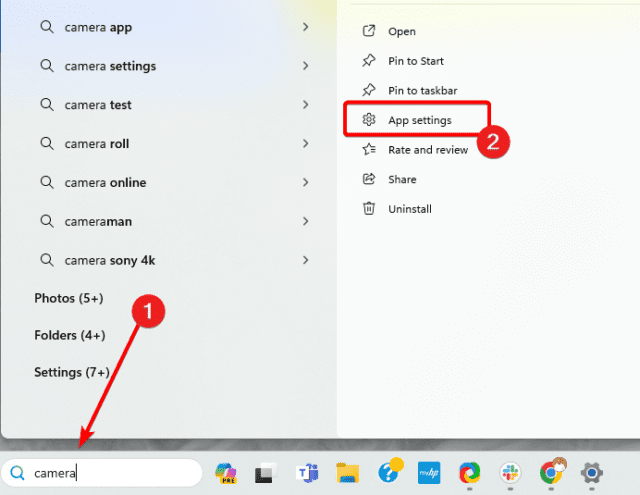Open Slack from the taskbar
The width and height of the screenshot is (640, 495).
click(x=509, y=473)
